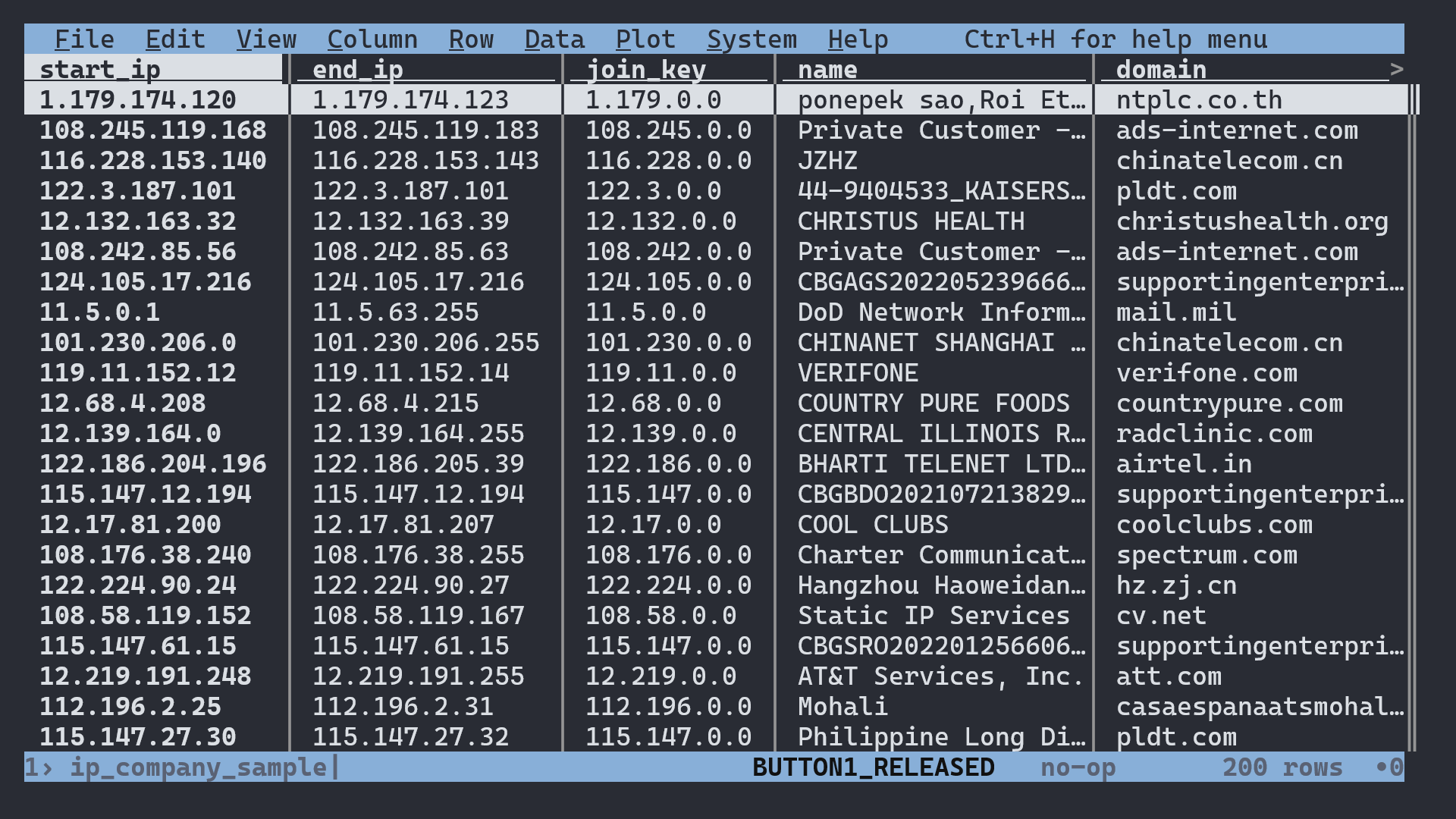The width and height of the screenshot is (1456, 819).
Task: Select the CHRISTUS HEALTH name cell
Action: [x=910, y=221]
